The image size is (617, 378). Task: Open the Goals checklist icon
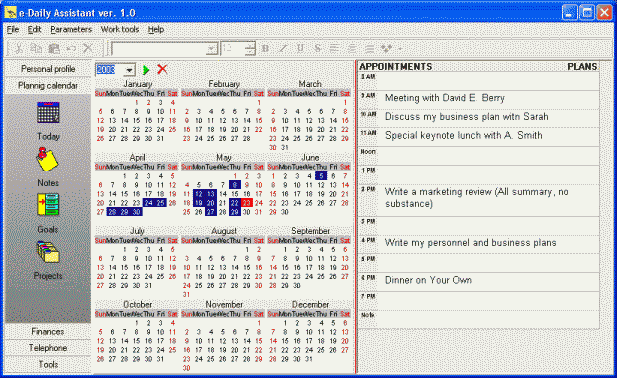(48, 205)
